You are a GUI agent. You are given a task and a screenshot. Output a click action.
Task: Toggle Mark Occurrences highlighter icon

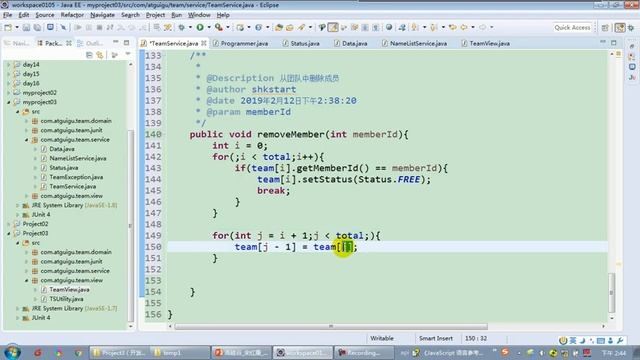click(x=333, y=27)
